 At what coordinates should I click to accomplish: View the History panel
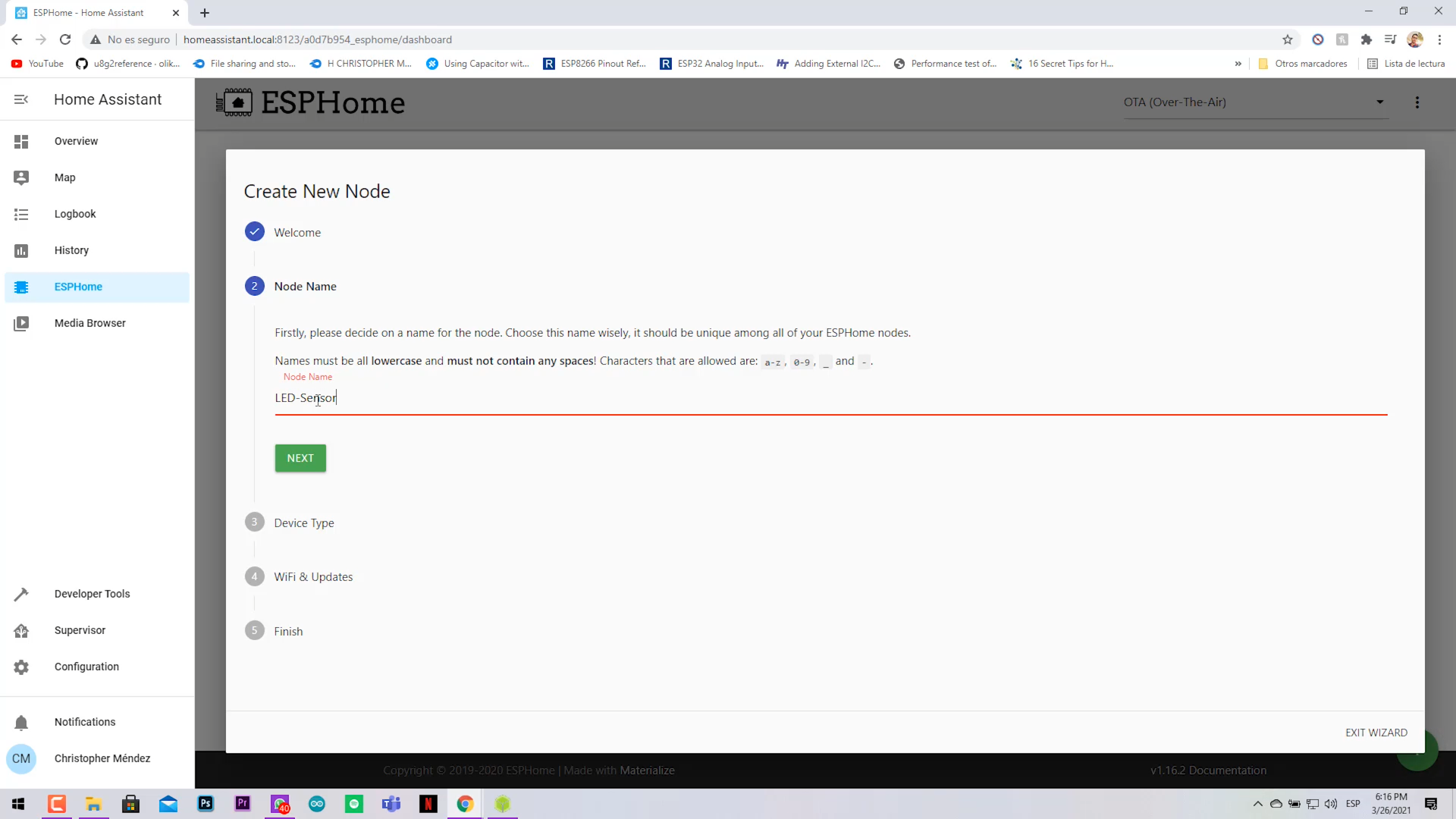point(71,250)
